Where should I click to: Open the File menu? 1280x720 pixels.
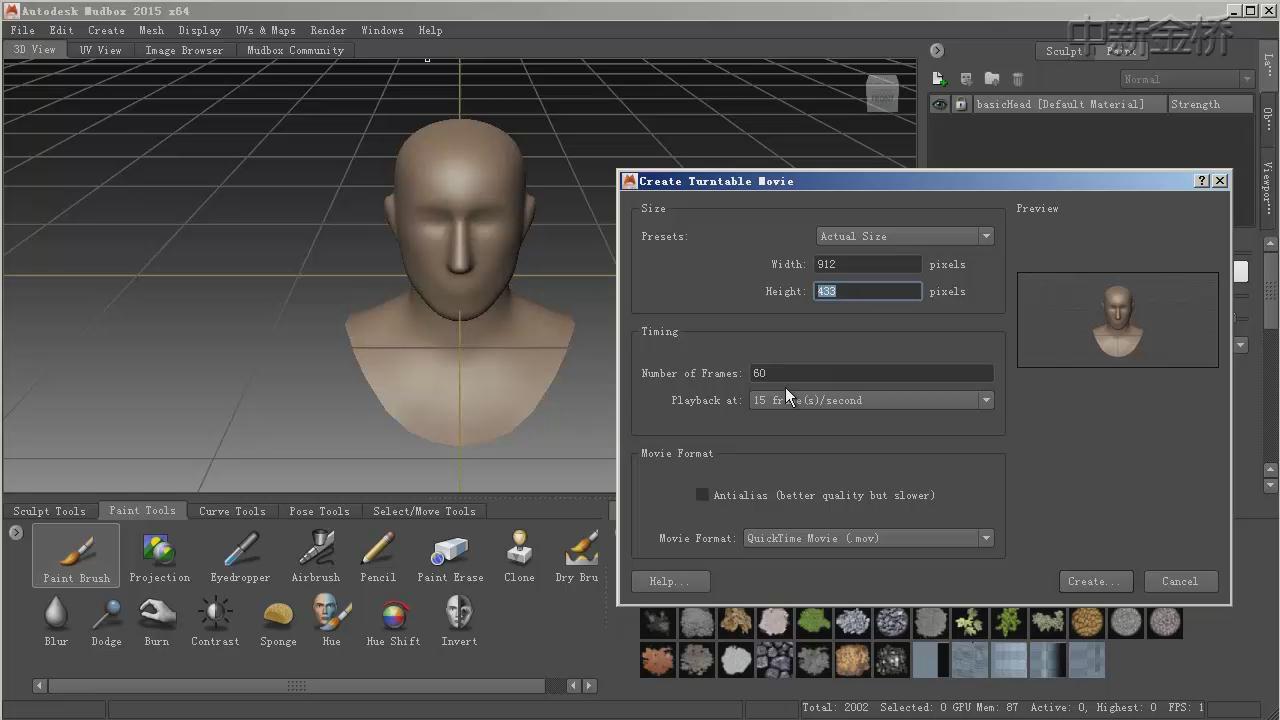tap(22, 30)
